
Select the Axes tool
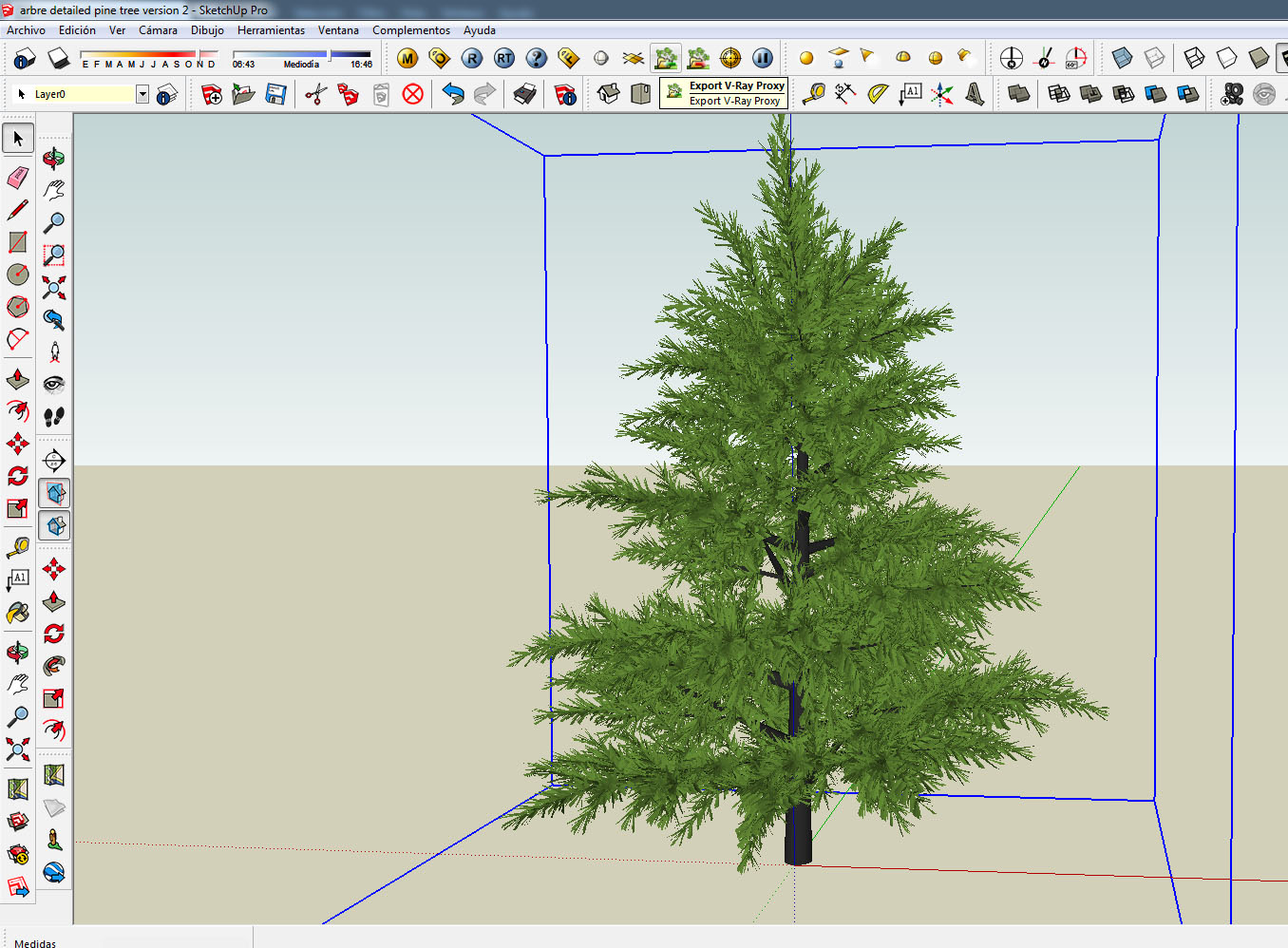[942, 93]
